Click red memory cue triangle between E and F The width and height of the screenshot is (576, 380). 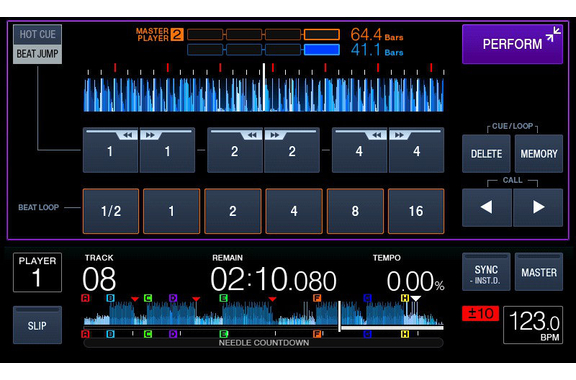click(272, 299)
